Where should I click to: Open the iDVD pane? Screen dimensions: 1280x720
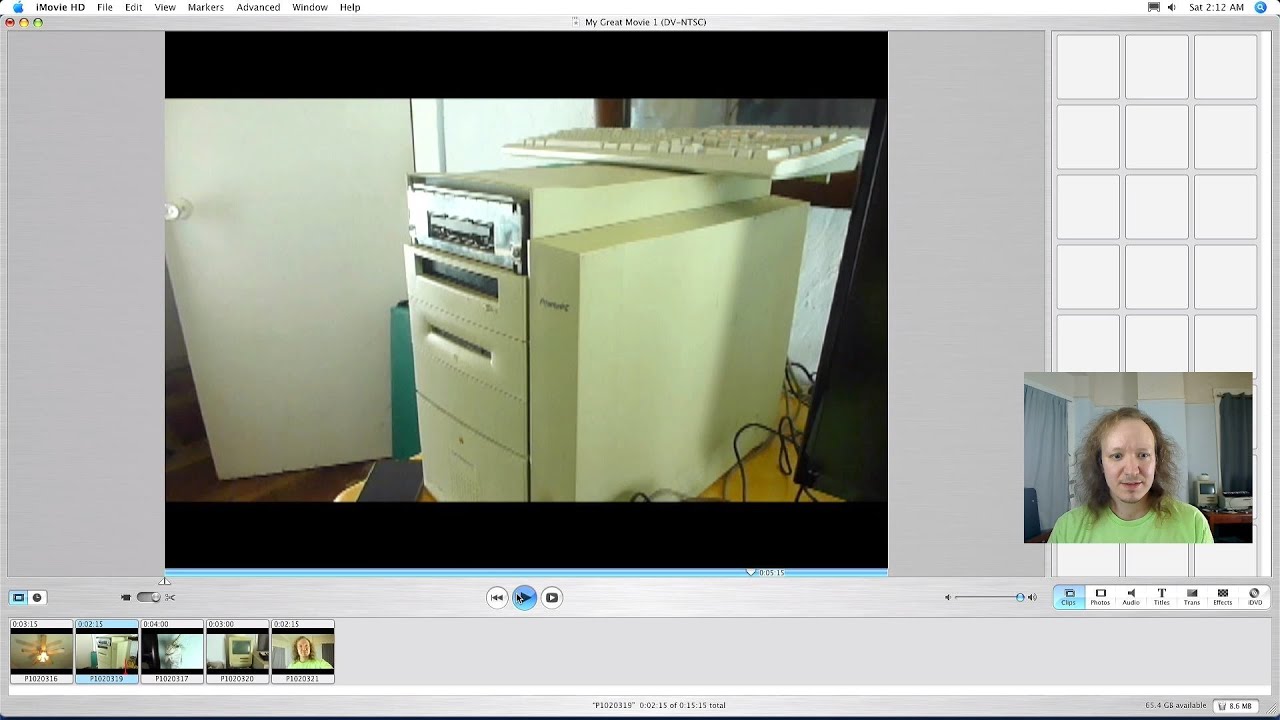[1254, 597]
